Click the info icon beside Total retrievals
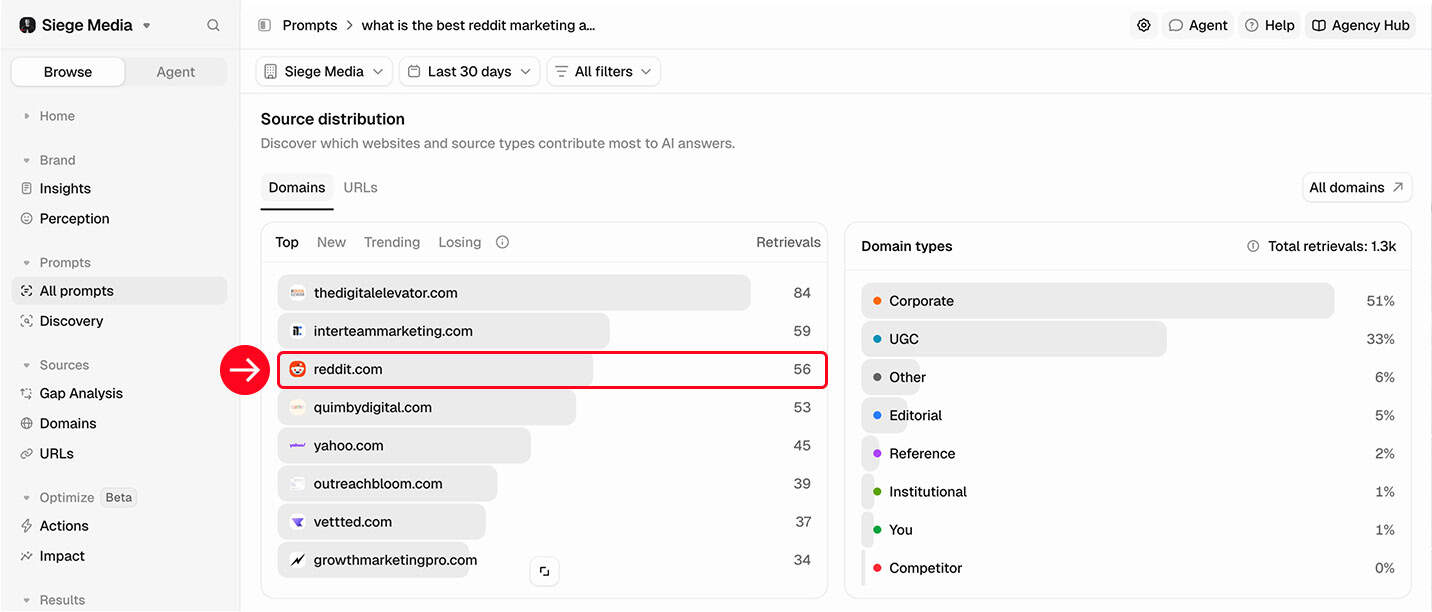1432x612 pixels. coord(1253,246)
